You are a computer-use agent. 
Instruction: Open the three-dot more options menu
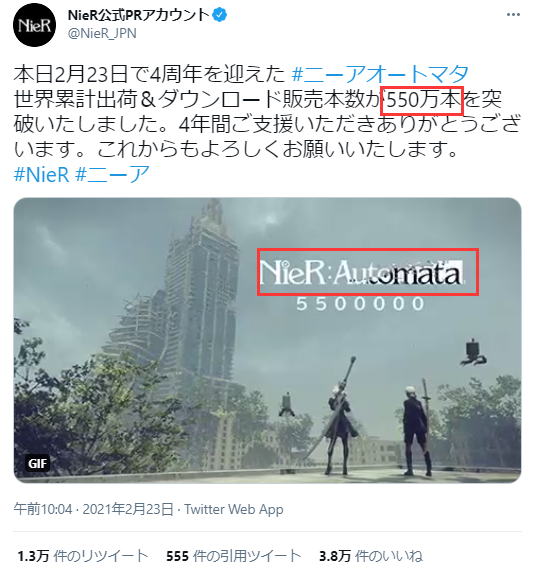click(513, 15)
